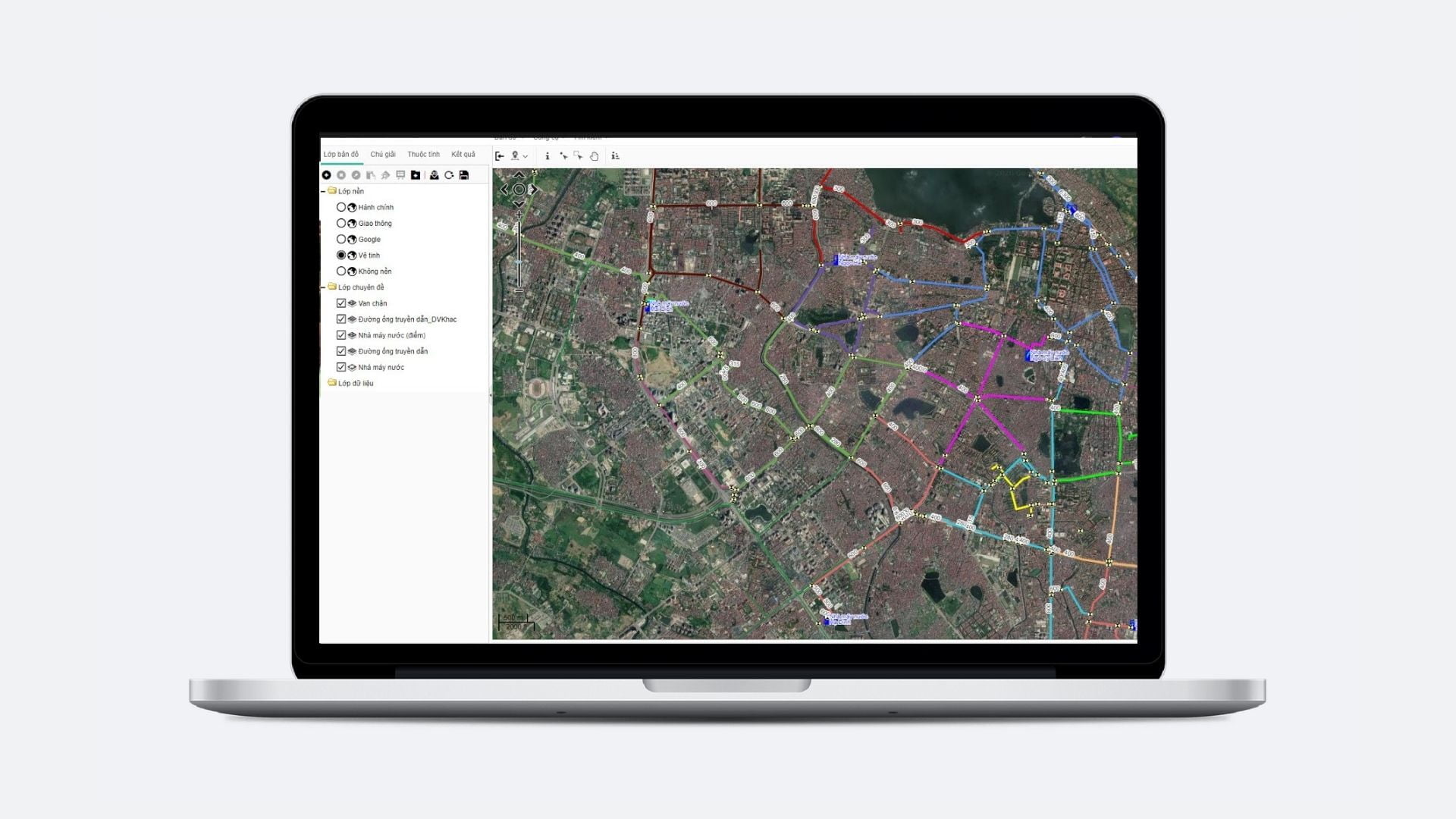Zoom in using the plus control on the map

click(x=518, y=215)
